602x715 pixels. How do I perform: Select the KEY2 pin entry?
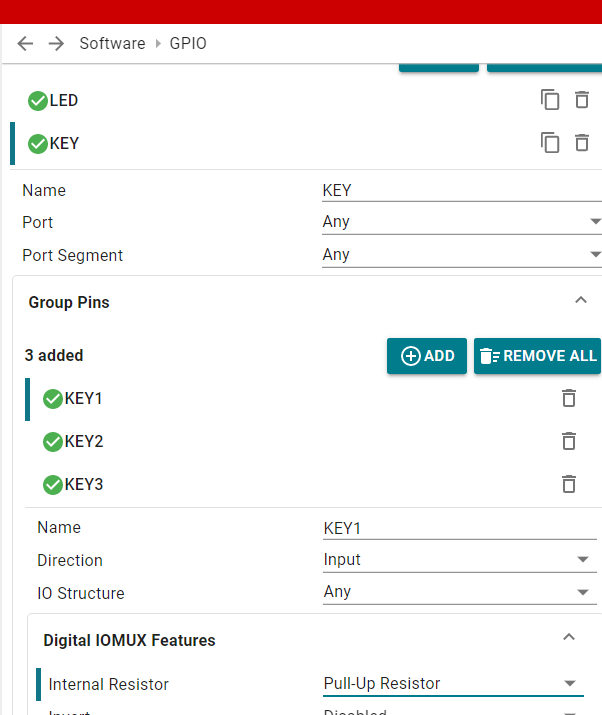(x=301, y=441)
